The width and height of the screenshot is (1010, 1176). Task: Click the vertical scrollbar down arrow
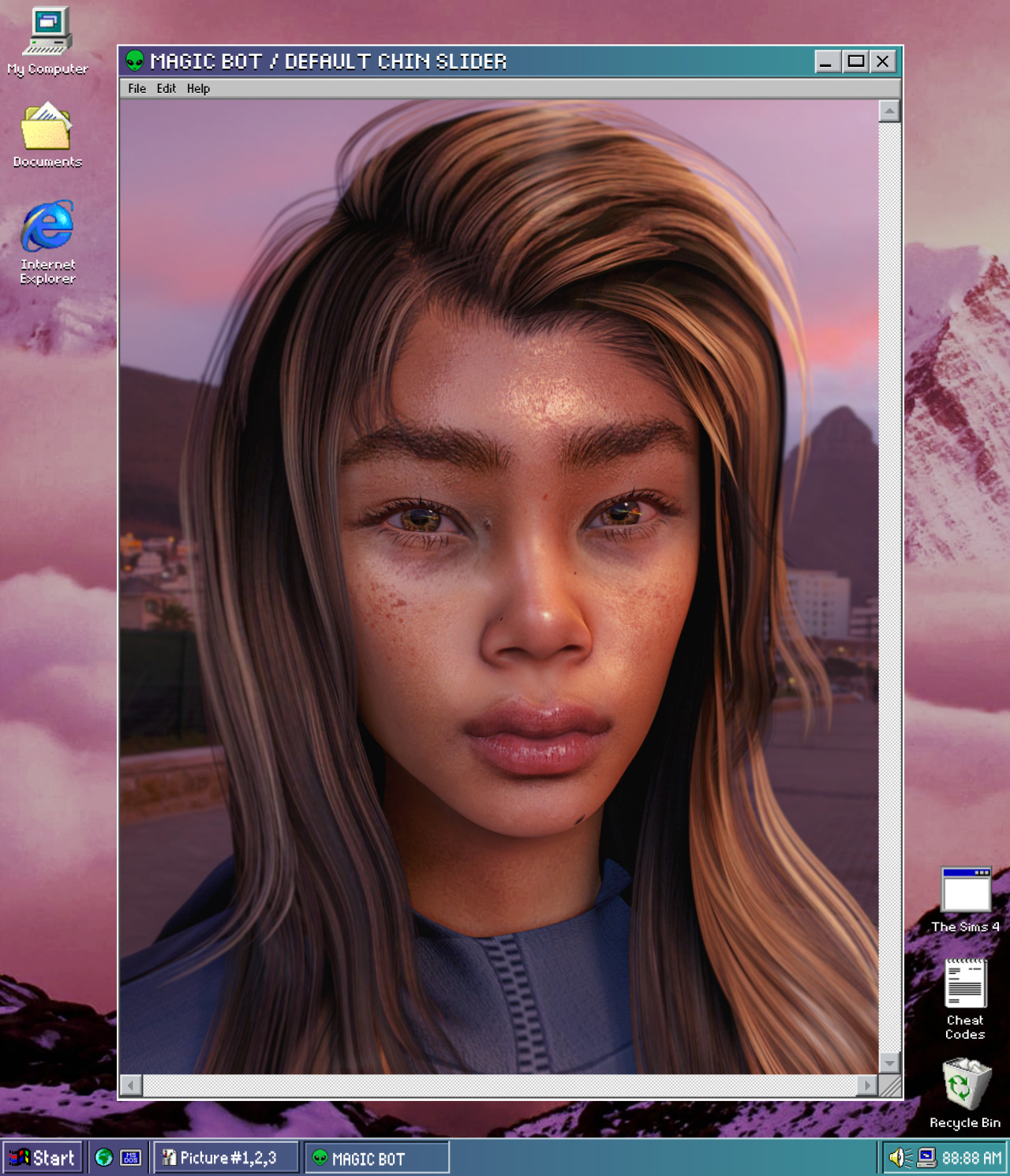pyautogui.click(x=889, y=1063)
